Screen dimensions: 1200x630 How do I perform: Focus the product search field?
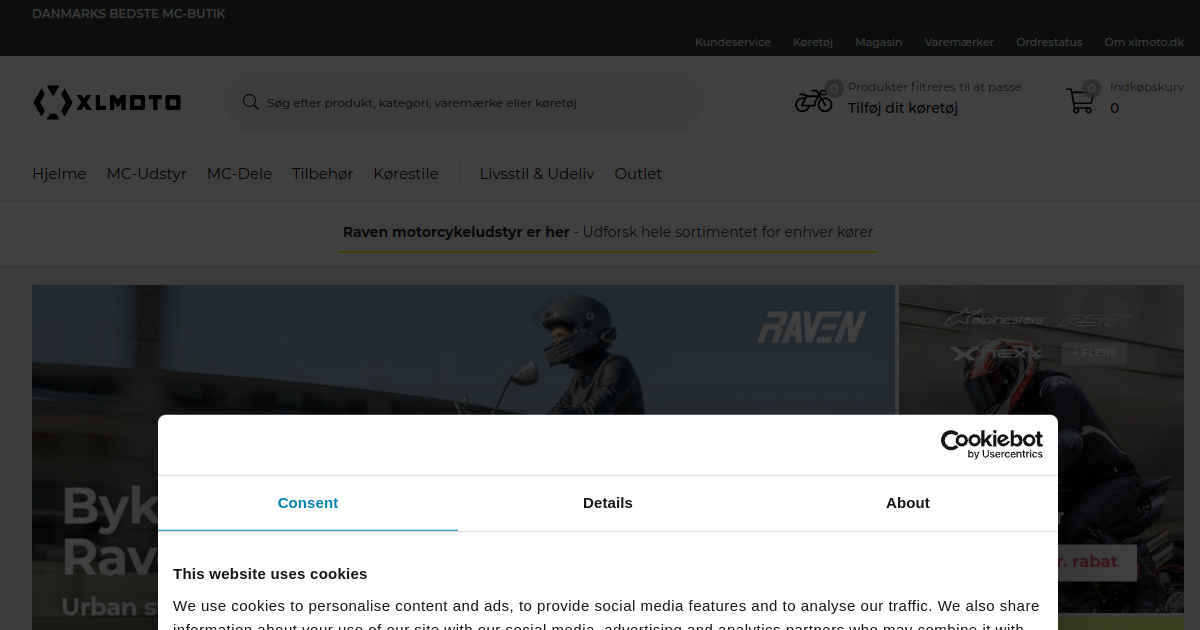(x=464, y=102)
